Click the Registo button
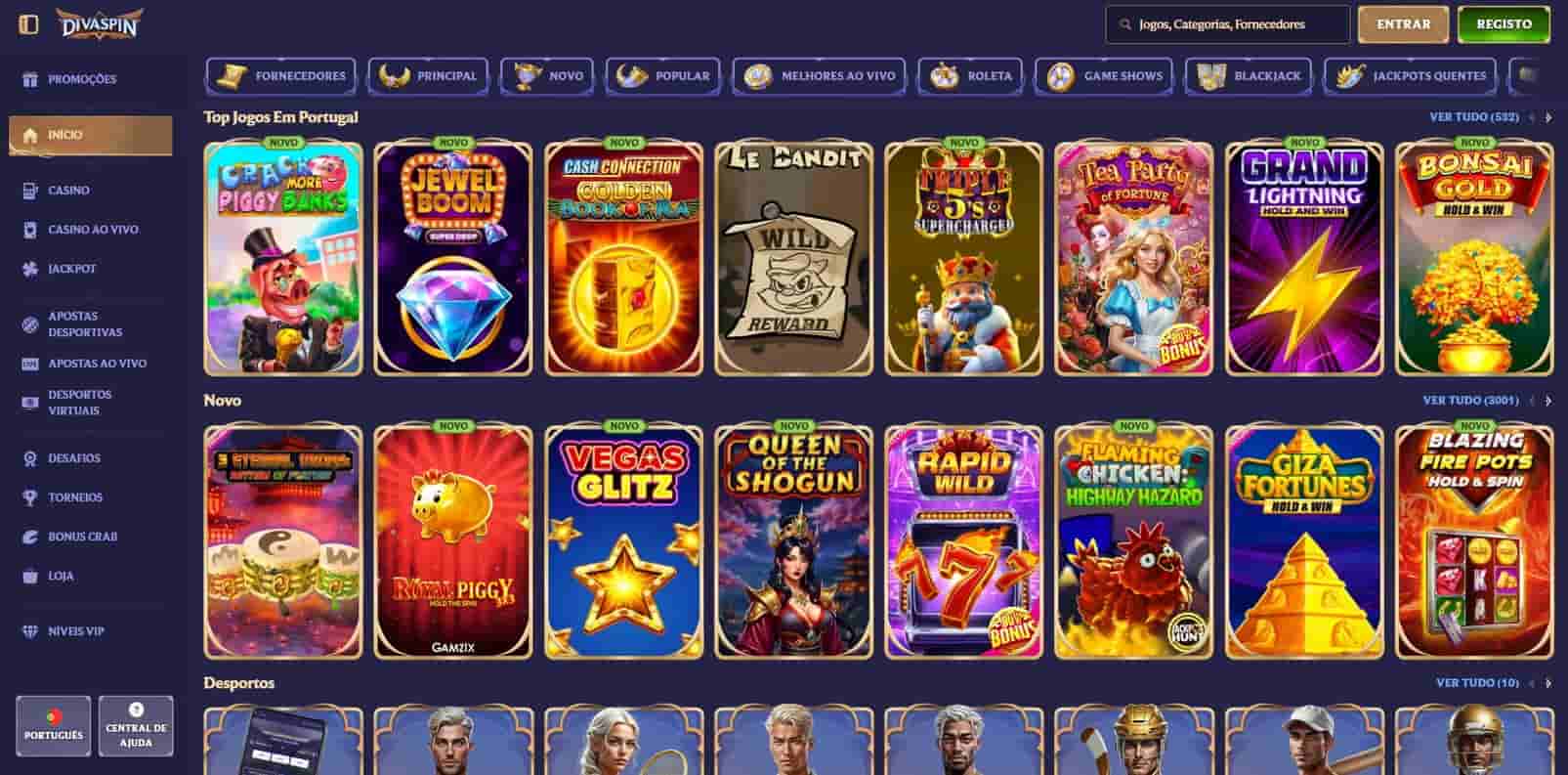This screenshot has height=775, width=1568. 1504,24
